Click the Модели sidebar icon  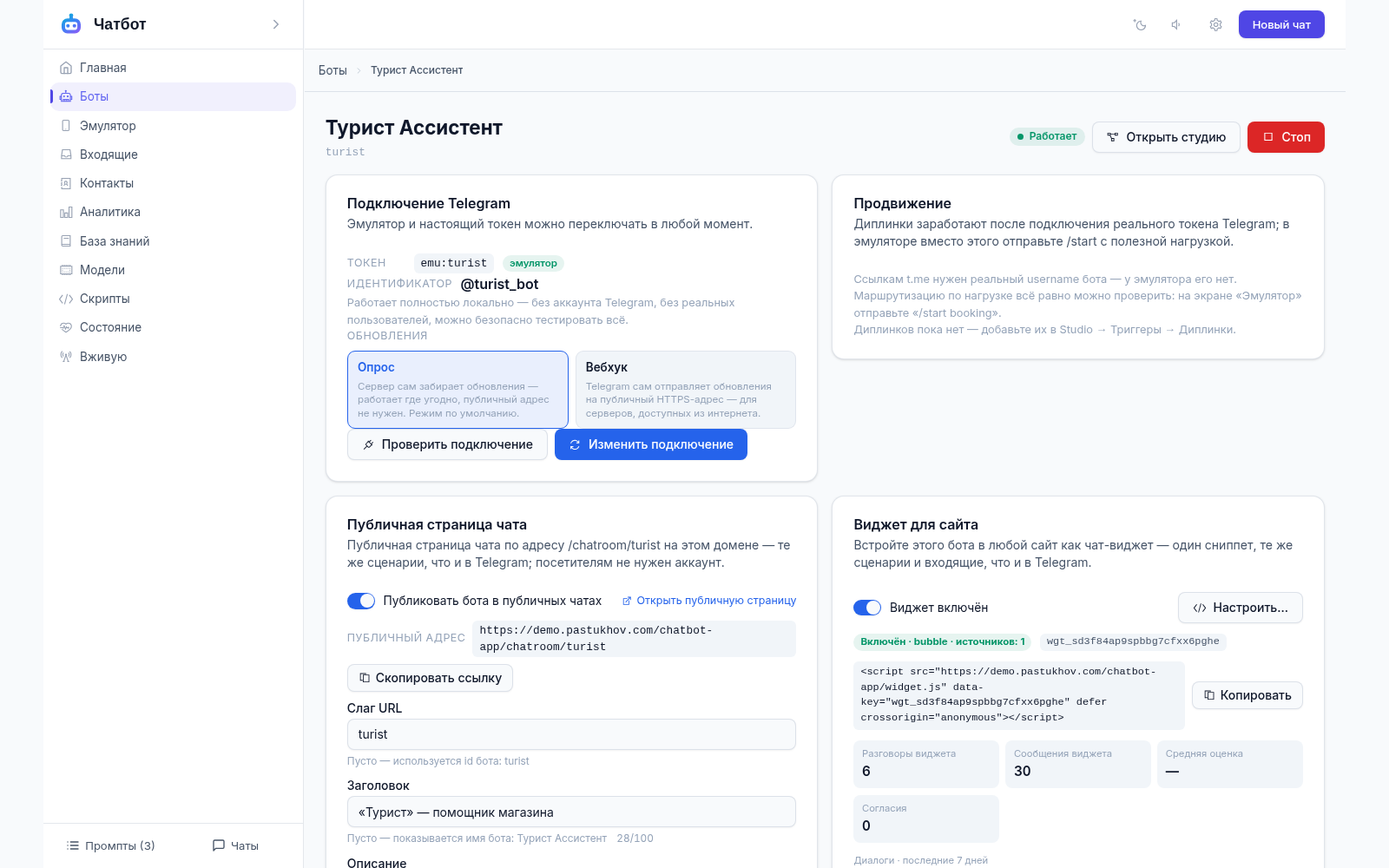(66, 270)
